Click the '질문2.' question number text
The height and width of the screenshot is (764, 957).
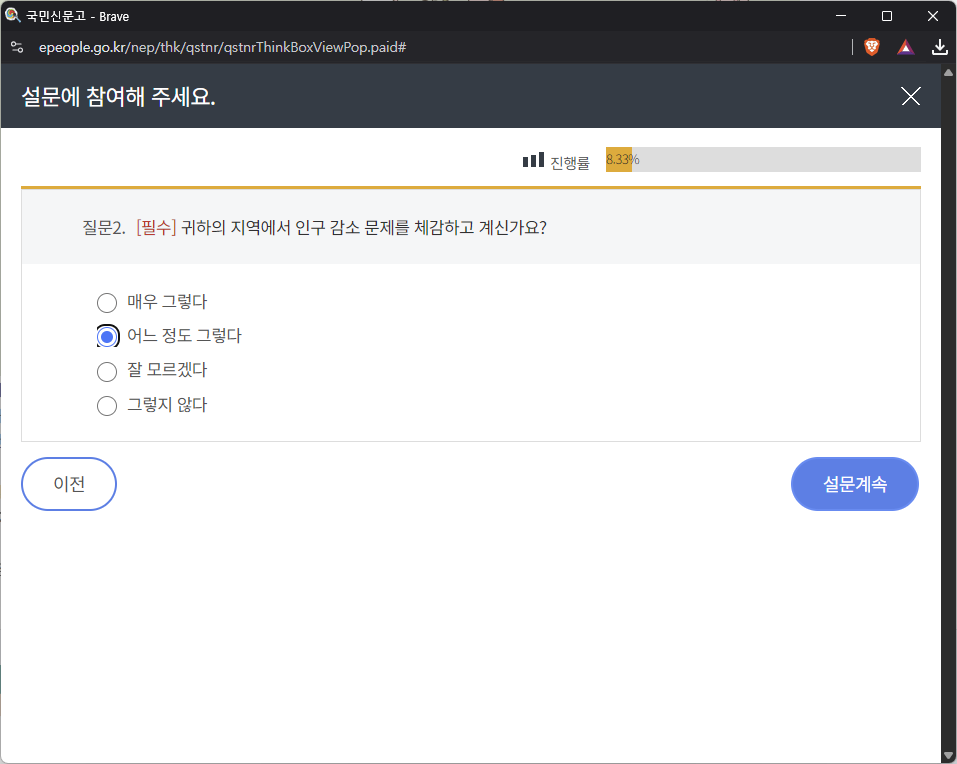point(104,228)
